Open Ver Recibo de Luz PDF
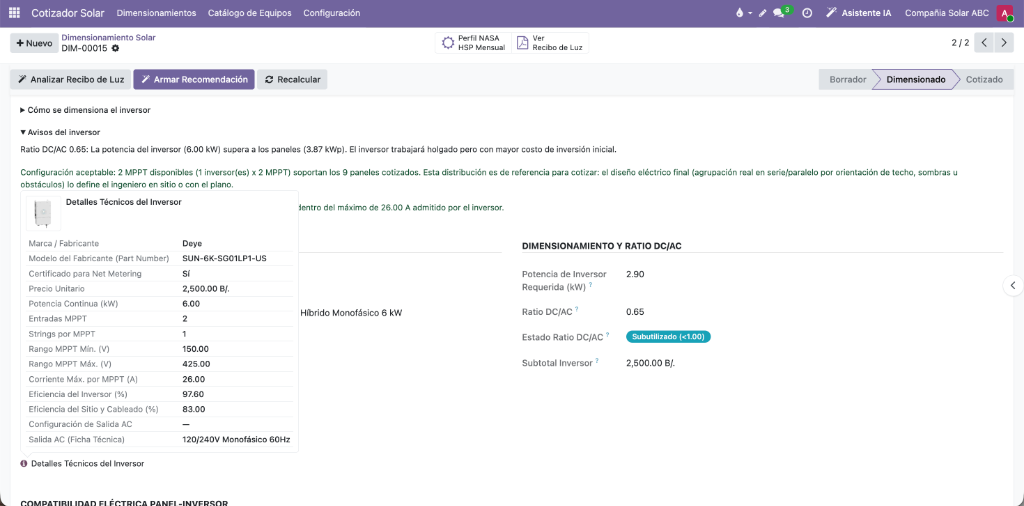The width and height of the screenshot is (1024, 506). 550,43
